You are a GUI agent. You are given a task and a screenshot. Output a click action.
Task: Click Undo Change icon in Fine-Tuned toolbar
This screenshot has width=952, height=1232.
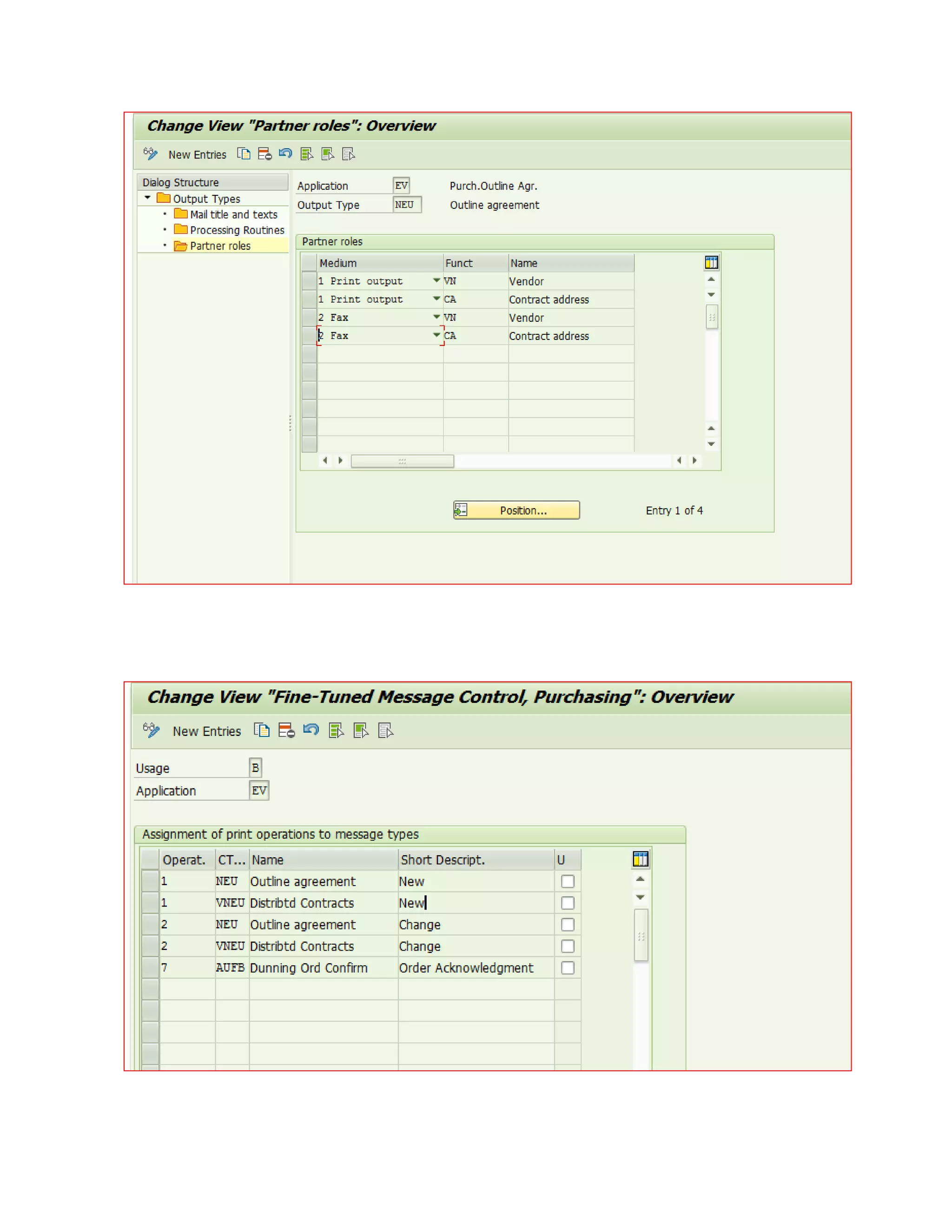click(311, 730)
